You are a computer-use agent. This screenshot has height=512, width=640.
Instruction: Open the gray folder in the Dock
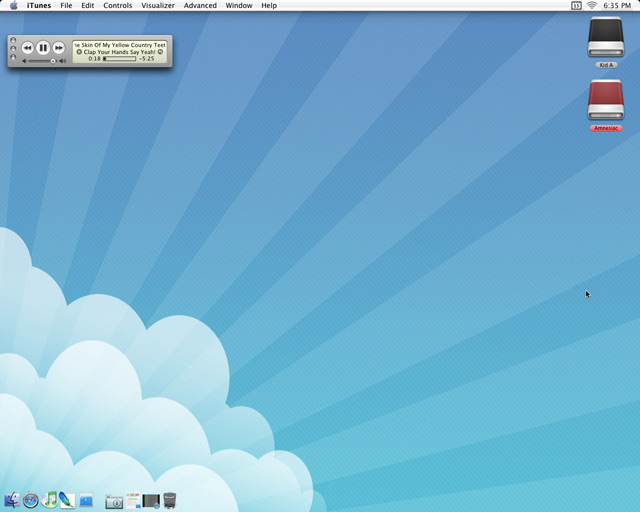click(114, 501)
